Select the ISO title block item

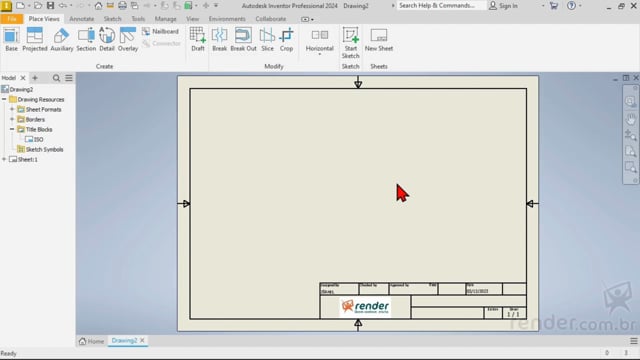pos(38,139)
